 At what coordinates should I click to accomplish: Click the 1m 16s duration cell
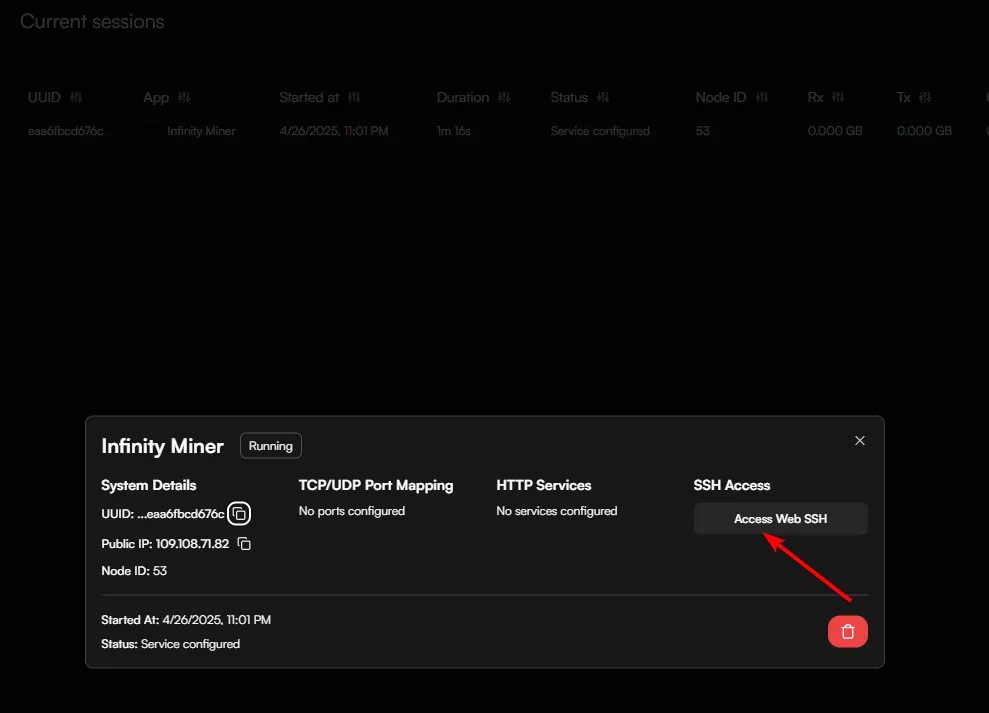pyautogui.click(x=454, y=131)
